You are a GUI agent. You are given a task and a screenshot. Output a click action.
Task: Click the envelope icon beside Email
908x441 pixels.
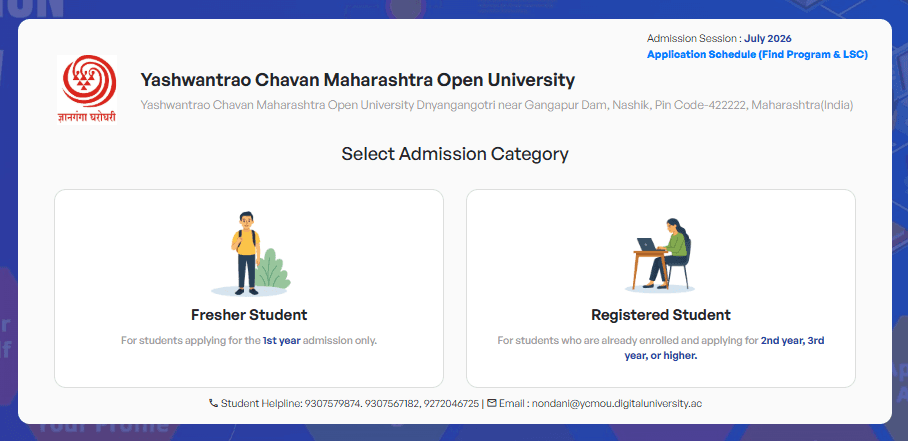[x=492, y=403]
